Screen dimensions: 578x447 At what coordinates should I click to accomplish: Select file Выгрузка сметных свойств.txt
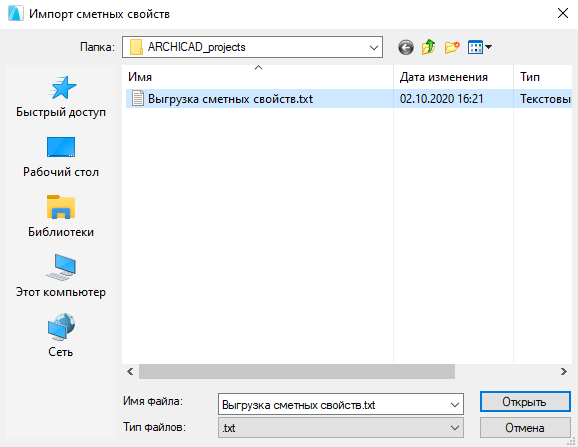[x=230, y=99]
